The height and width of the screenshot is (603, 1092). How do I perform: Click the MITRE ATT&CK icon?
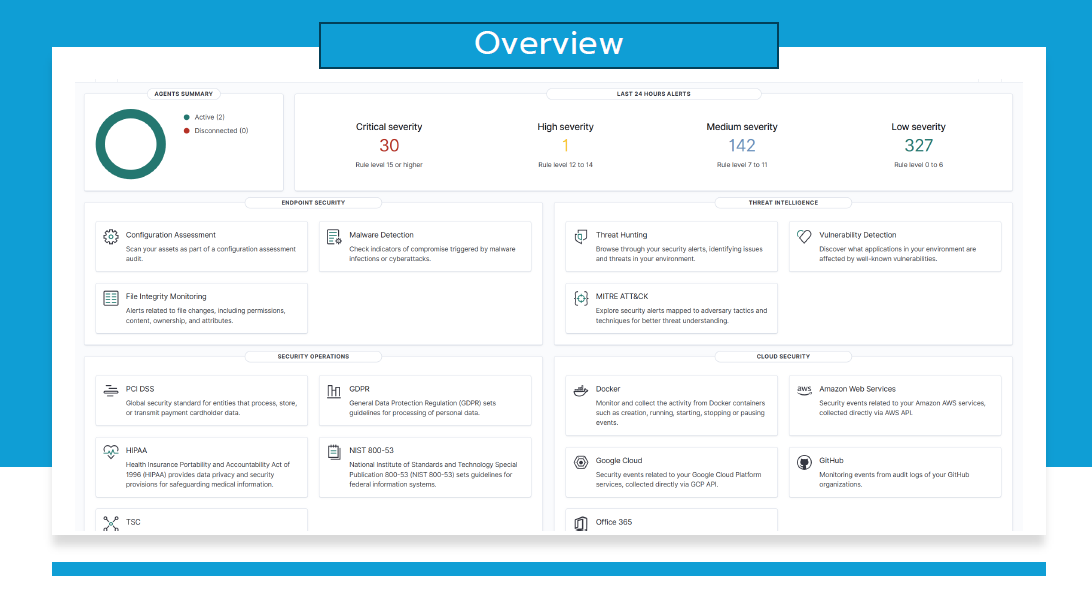point(581,298)
